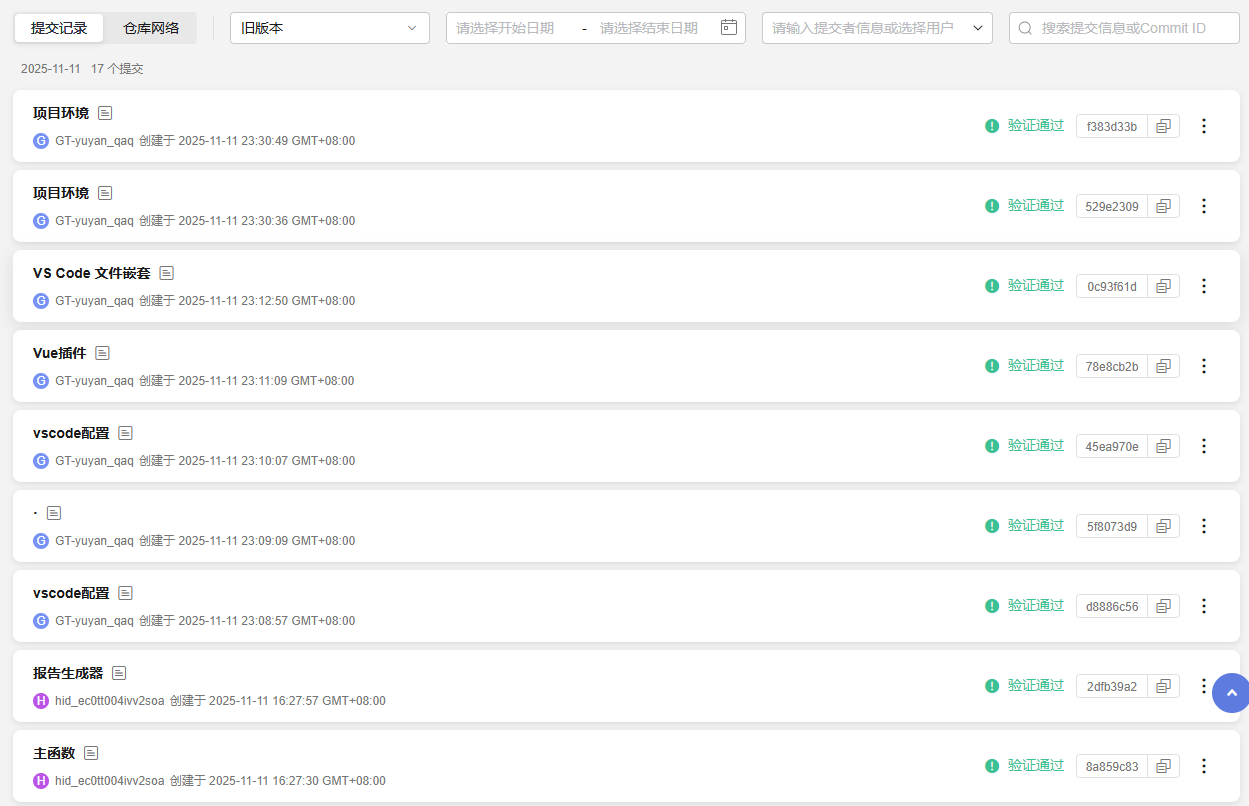
Task: Open more options for commit 5f8073d9
Action: click(1204, 526)
